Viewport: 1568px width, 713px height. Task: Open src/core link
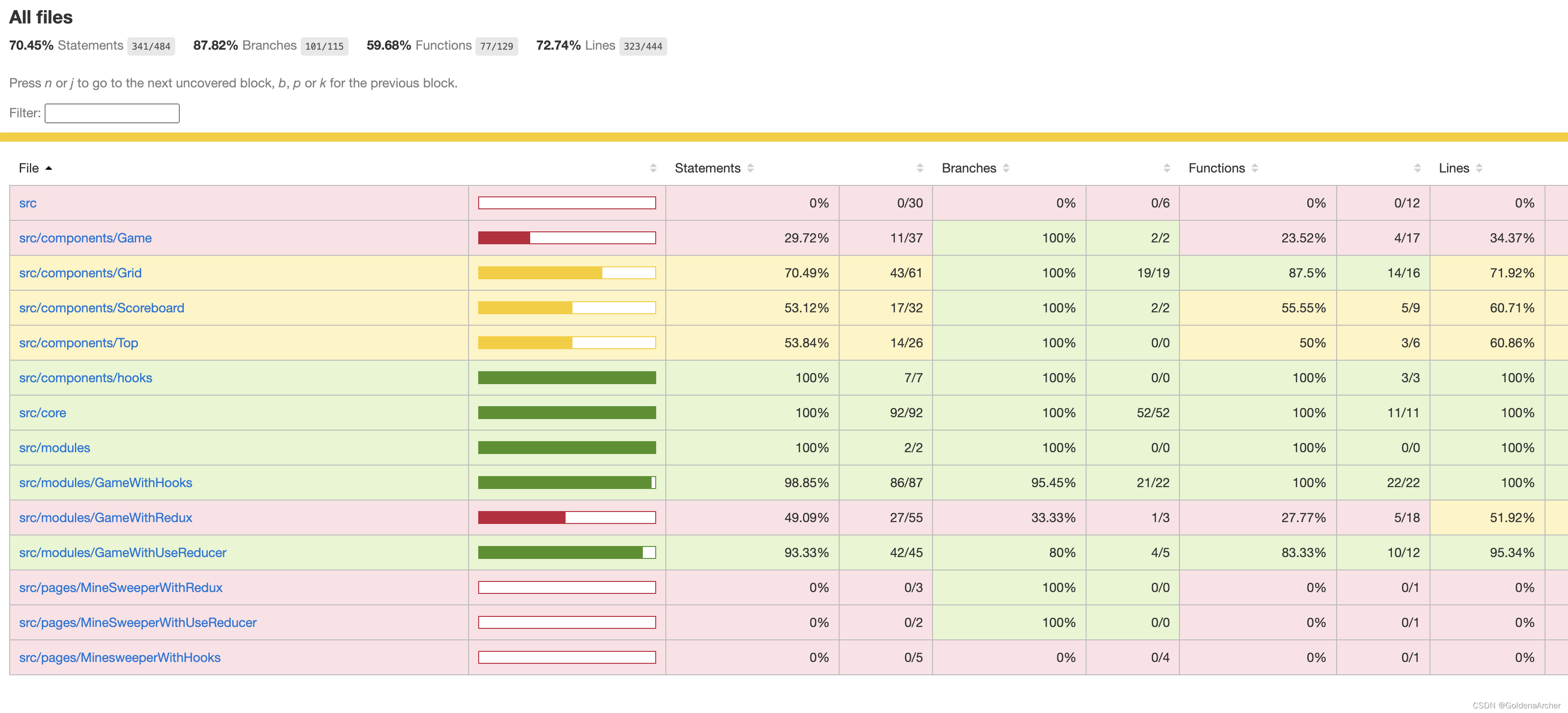click(x=43, y=413)
